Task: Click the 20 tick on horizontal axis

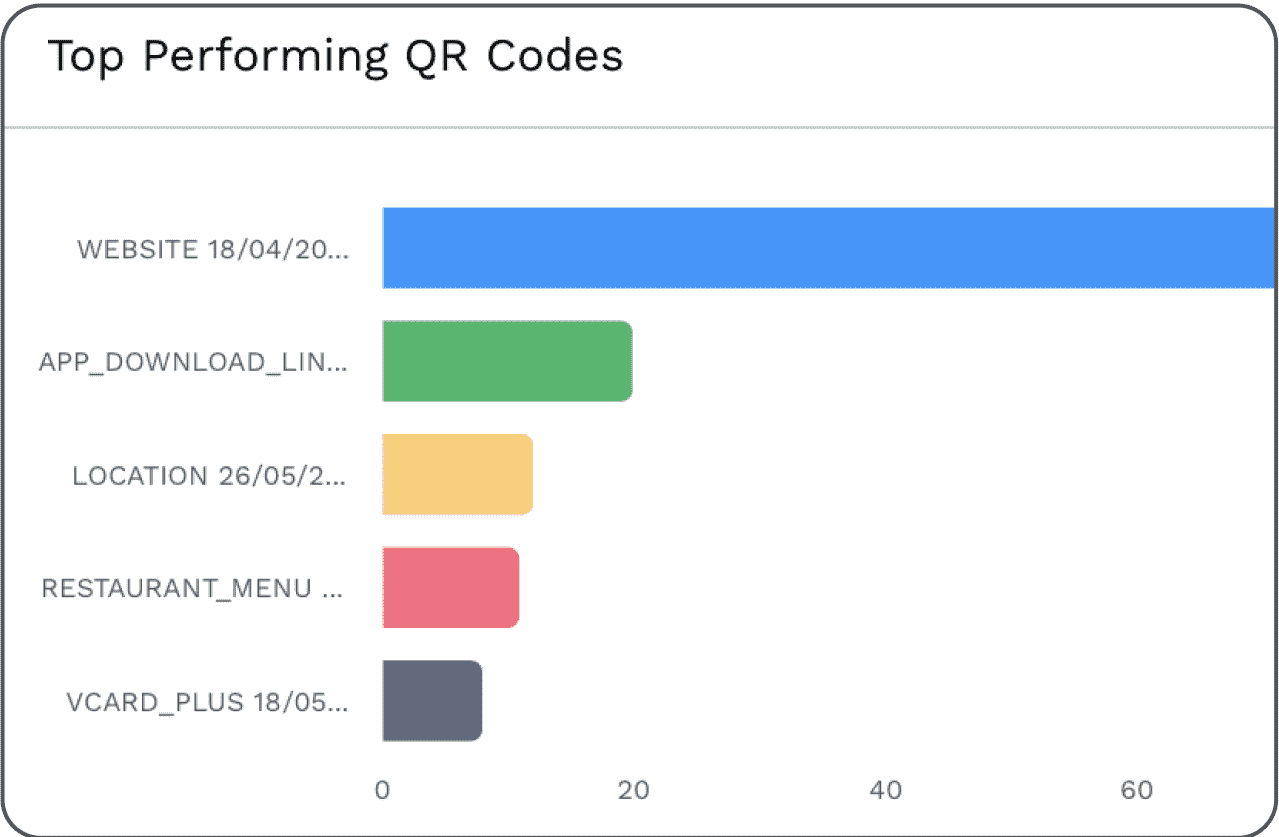Action: click(633, 791)
